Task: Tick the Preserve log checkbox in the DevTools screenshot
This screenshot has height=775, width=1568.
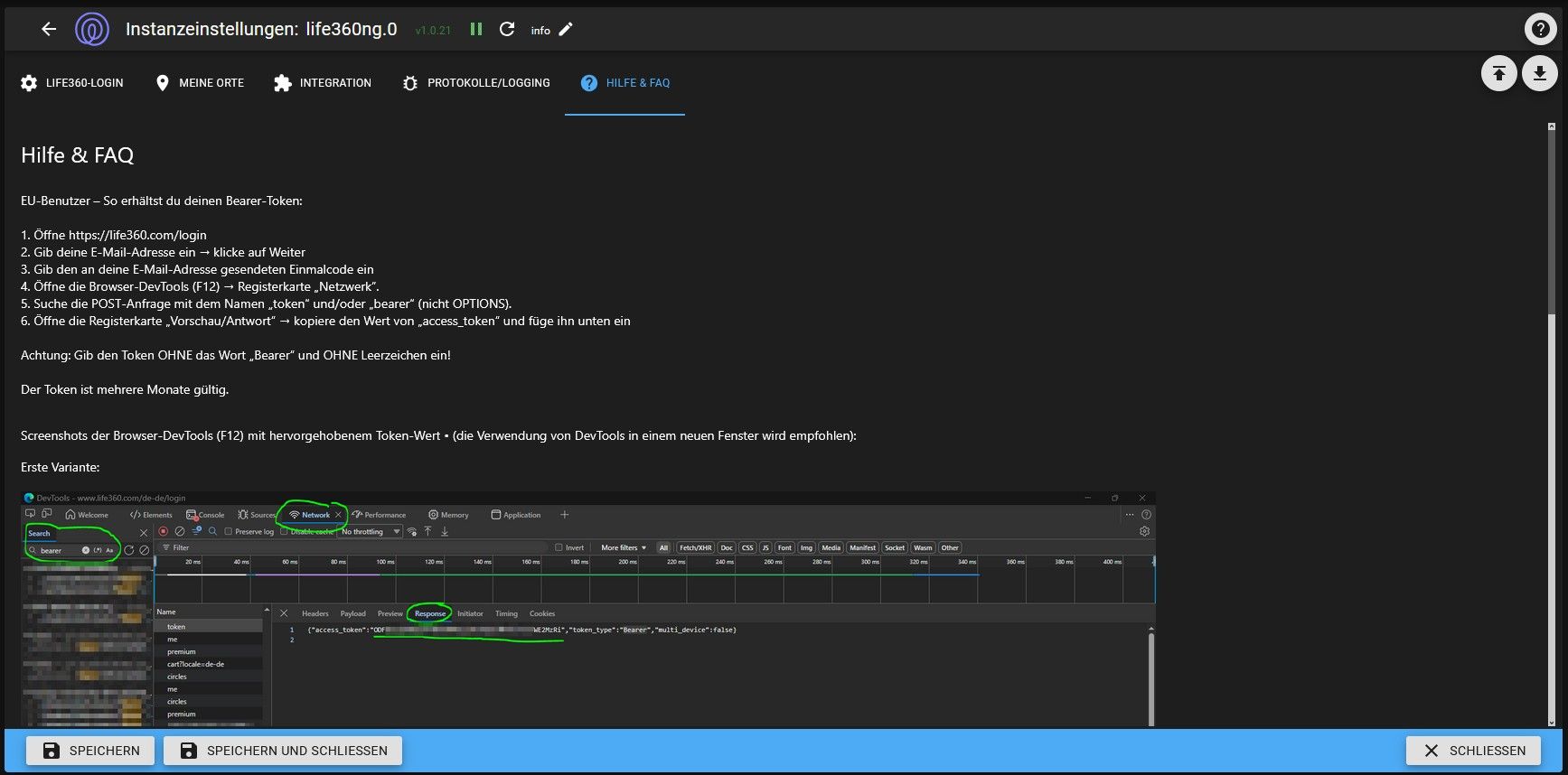Action: pos(229,532)
